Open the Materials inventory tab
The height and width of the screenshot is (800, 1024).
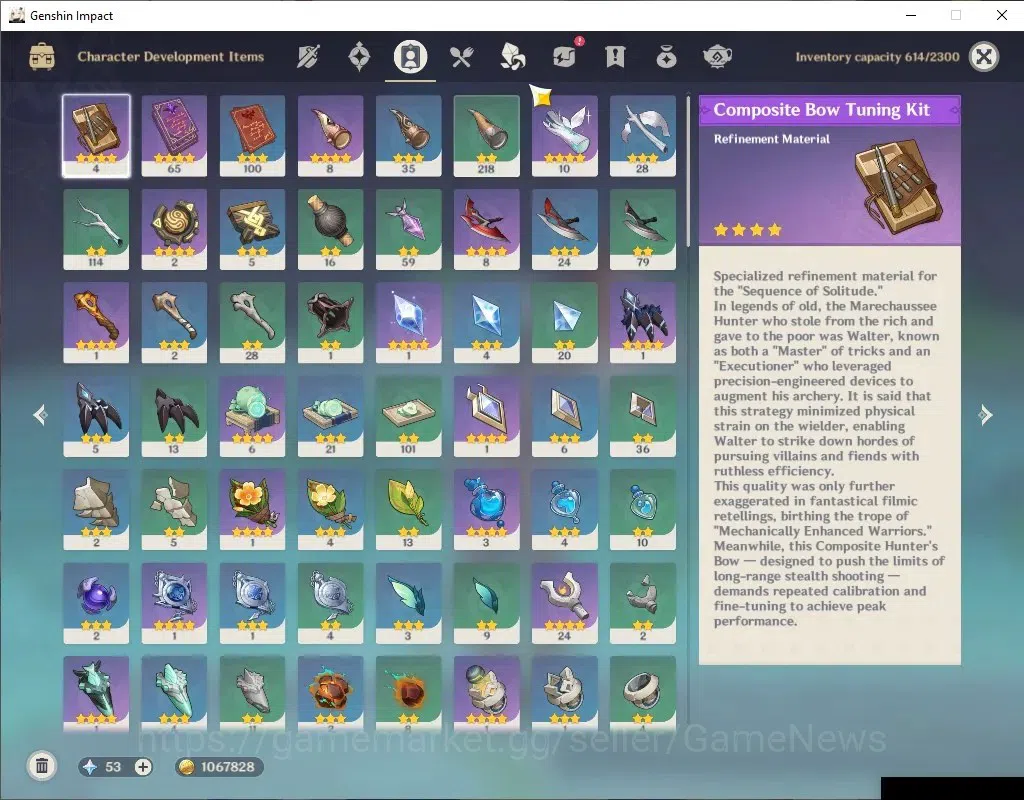(513, 57)
